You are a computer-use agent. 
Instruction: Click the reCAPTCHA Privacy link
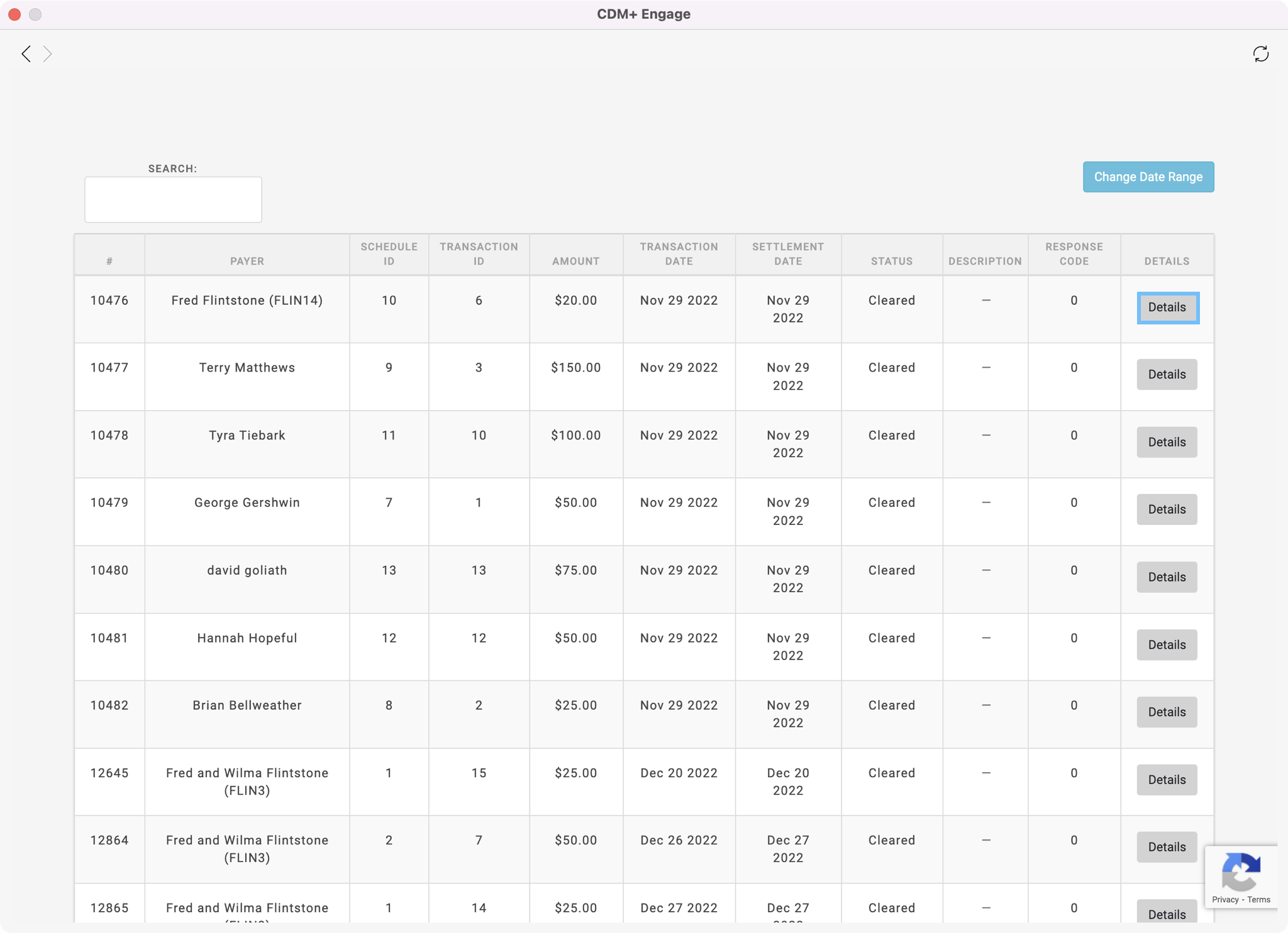point(1224,900)
